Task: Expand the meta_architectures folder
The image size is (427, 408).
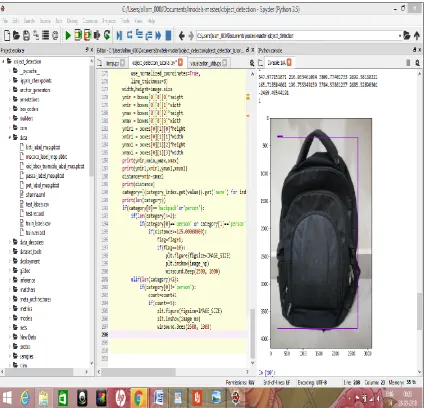Action: [x=10, y=299]
